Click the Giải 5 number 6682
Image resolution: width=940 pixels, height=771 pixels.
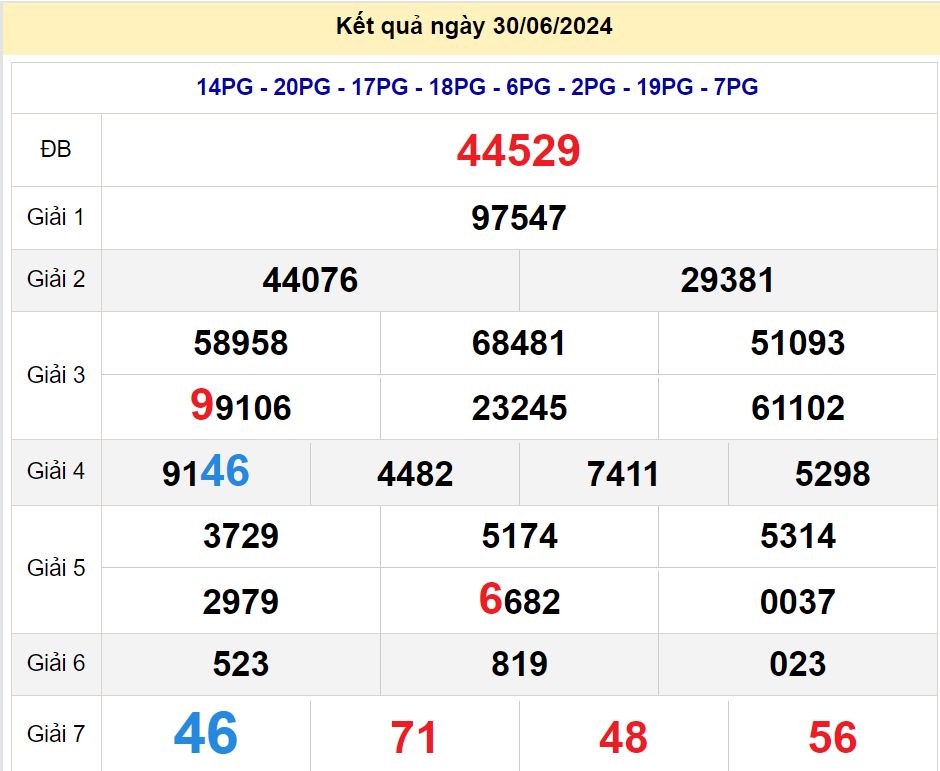[x=518, y=601]
